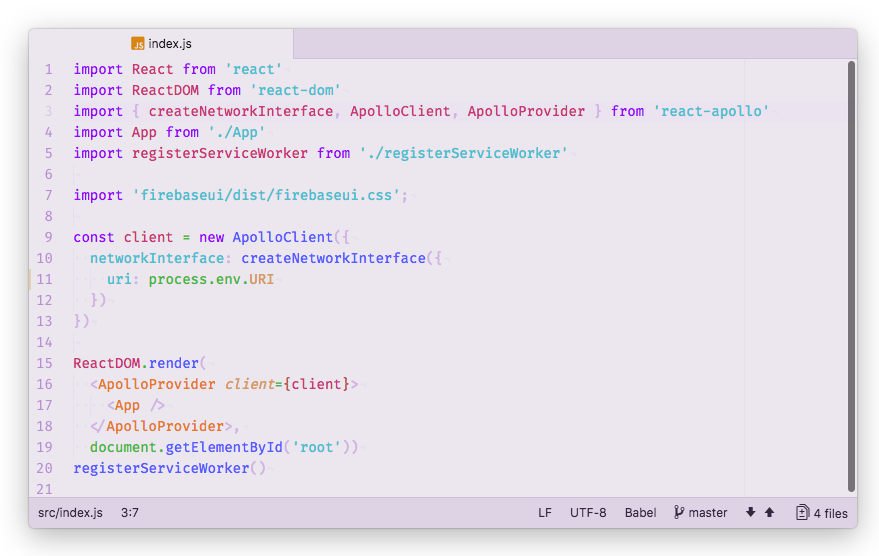The image size is (879, 556).
Task: Click line number 11 in gutter
Action: coord(44,280)
